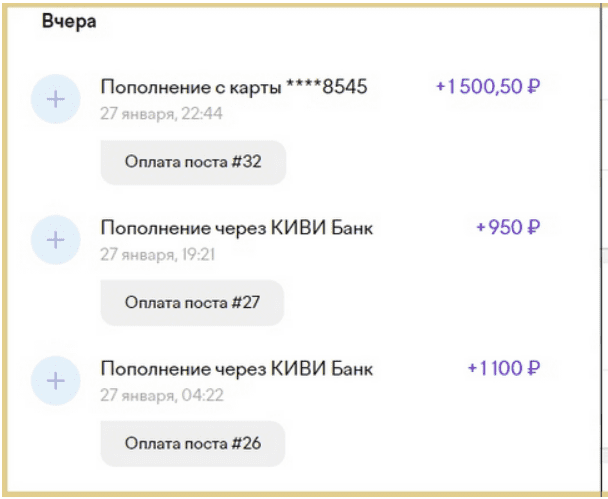Click the ruble sign after +950
Image resolution: width=608 pixels, height=499 pixels.
[533, 228]
